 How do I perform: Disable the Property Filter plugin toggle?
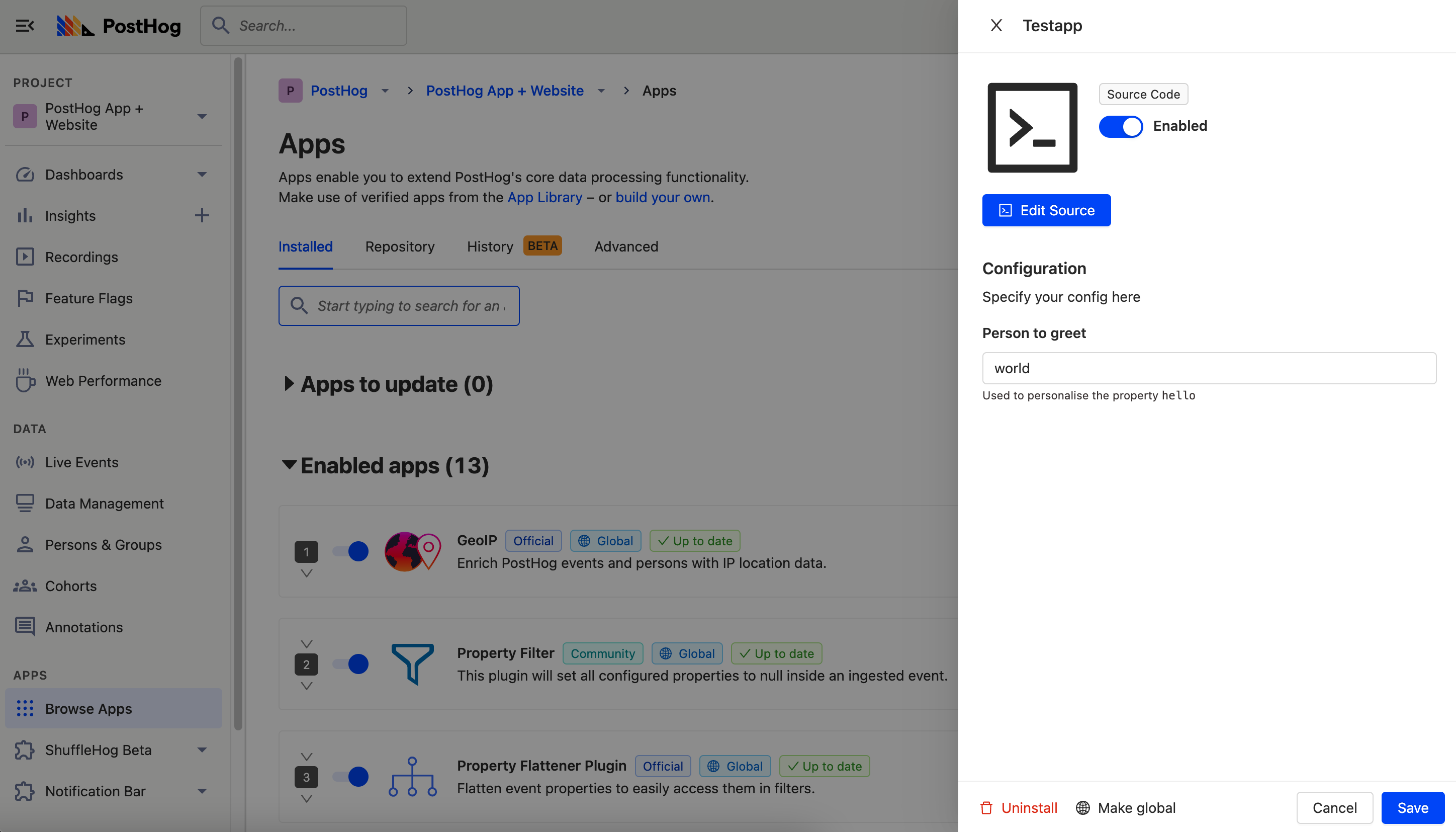click(350, 663)
